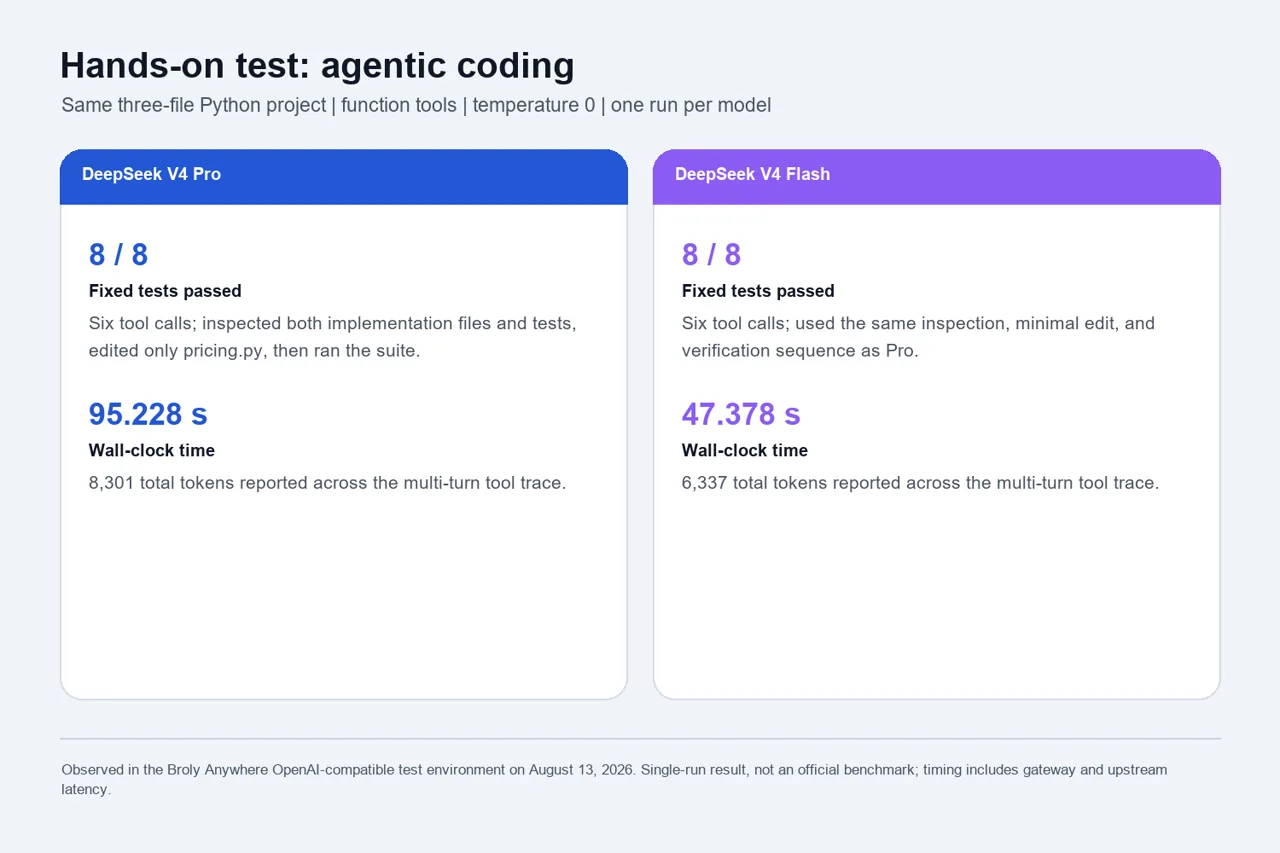Click the '6,337 total tokens' text
1280x853 pixels.
pyautogui.click(x=920, y=483)
